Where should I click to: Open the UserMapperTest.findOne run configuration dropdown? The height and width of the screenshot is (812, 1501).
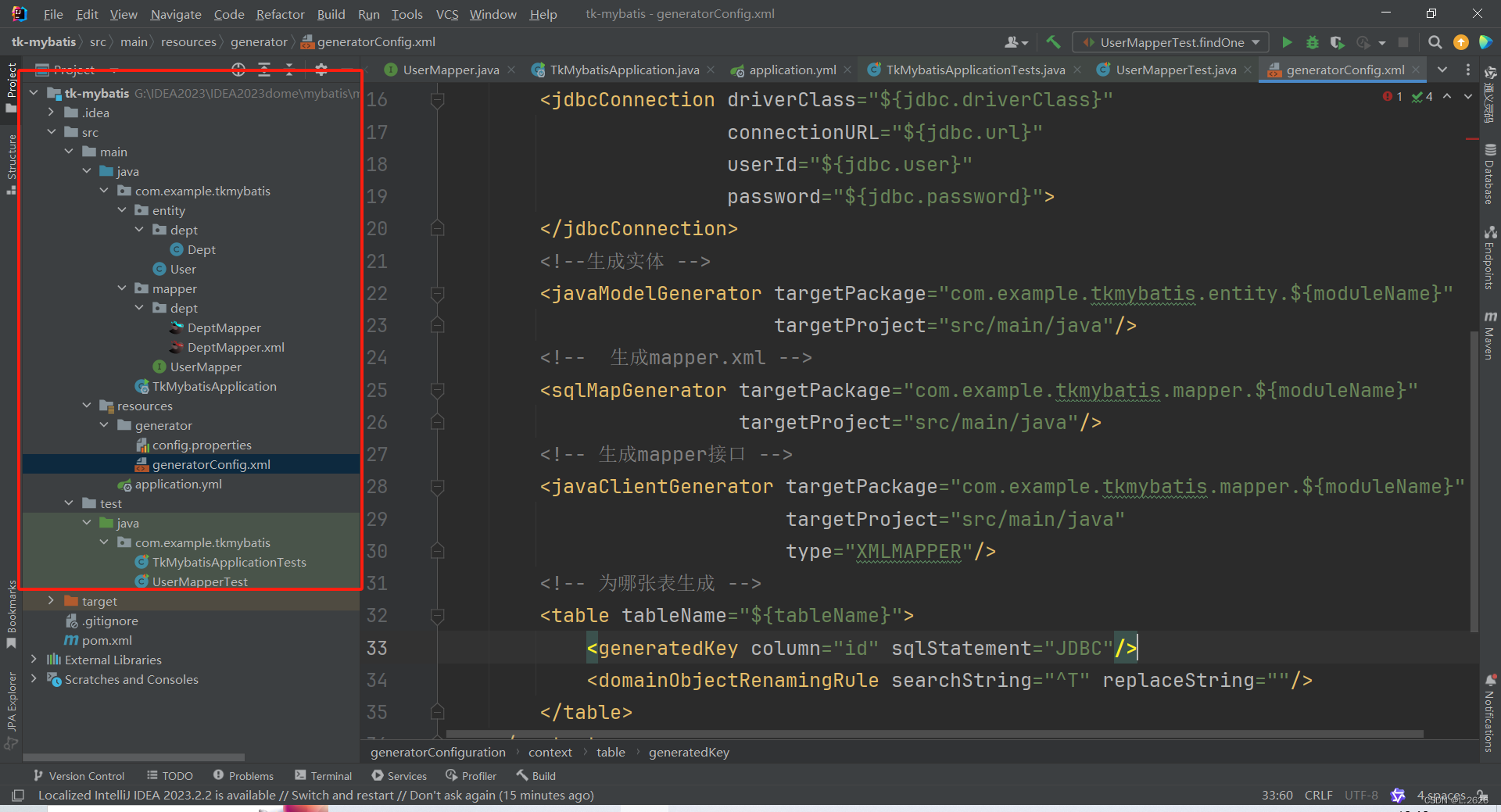click(1170, 42)
